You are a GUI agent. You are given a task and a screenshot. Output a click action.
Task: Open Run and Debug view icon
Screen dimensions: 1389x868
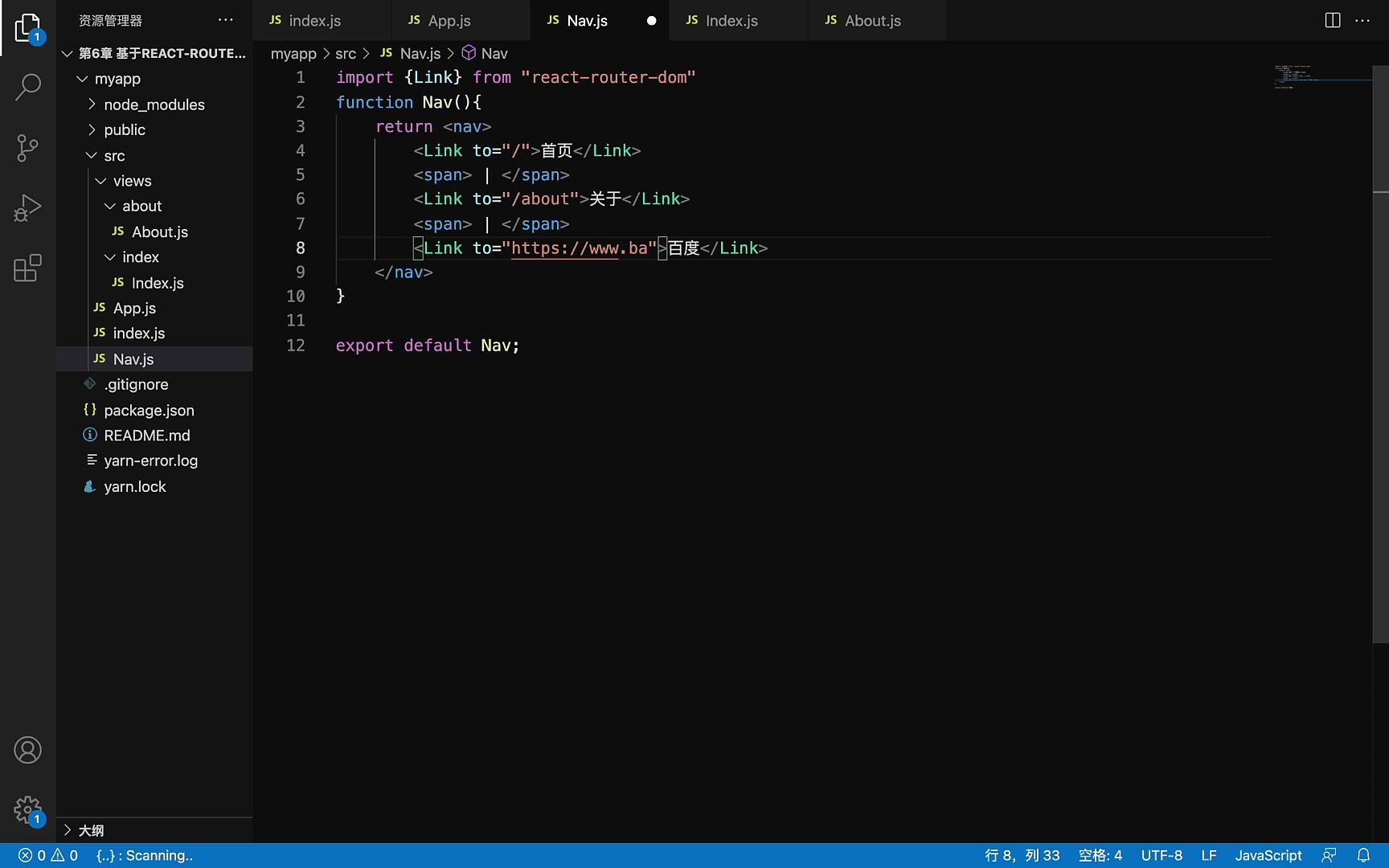pyautogui.click(x=27, y=208)
